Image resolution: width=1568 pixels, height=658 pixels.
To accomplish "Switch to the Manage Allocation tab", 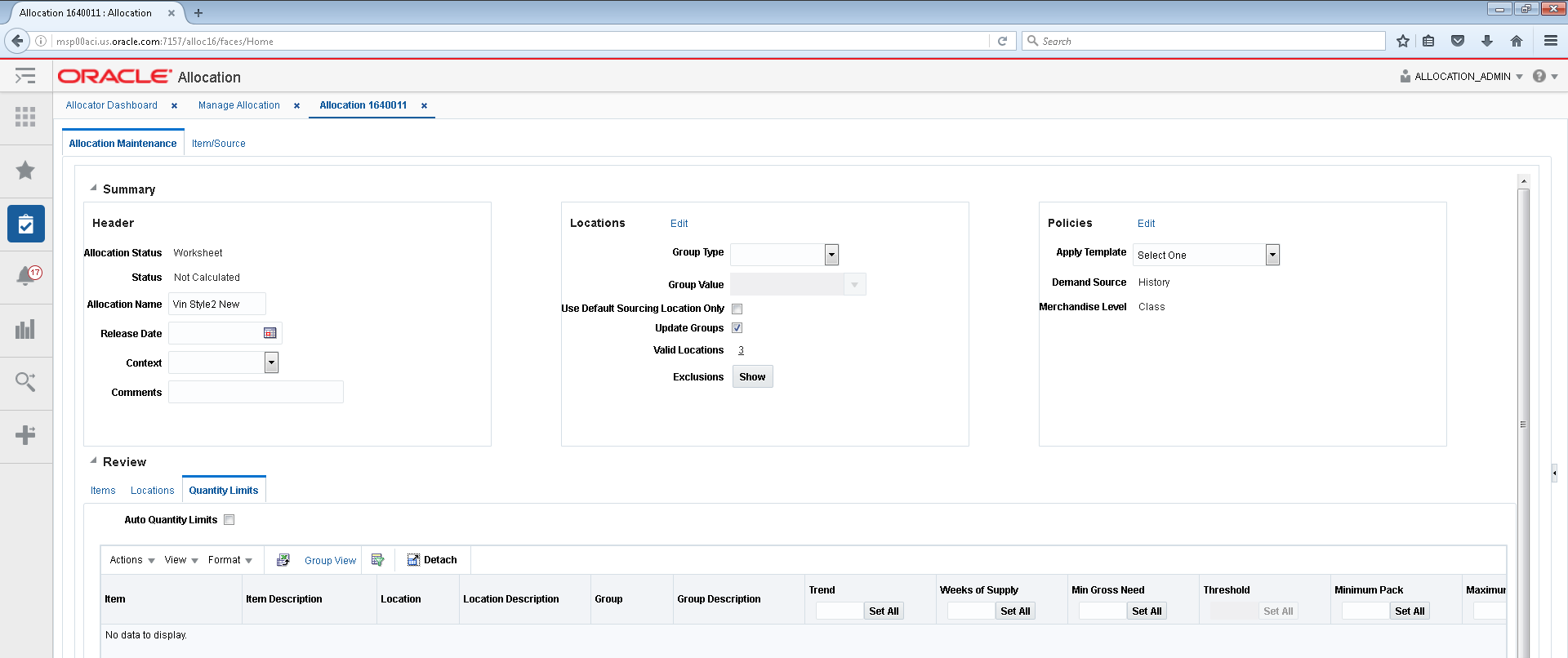I will point(239,105).
